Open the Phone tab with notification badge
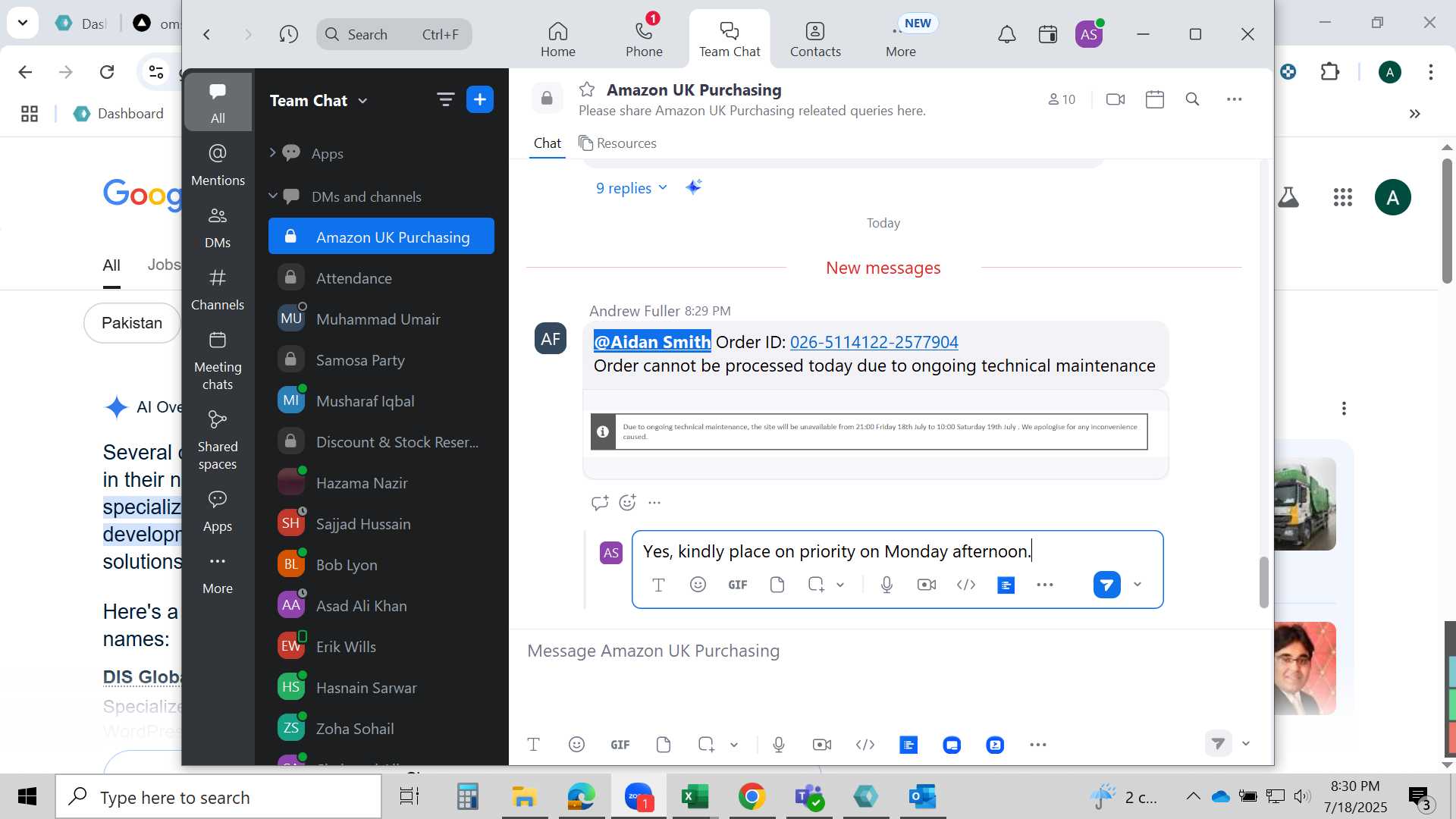Screen dimensions: 1456x819 click(644, 39)
